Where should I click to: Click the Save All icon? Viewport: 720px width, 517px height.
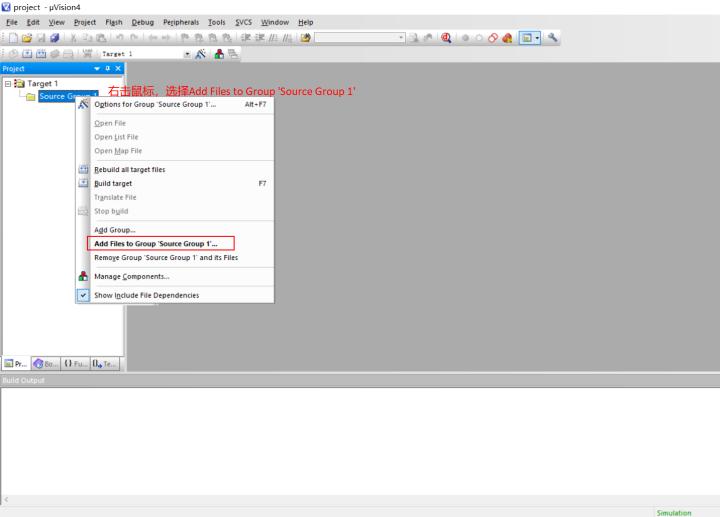[55, 38]
